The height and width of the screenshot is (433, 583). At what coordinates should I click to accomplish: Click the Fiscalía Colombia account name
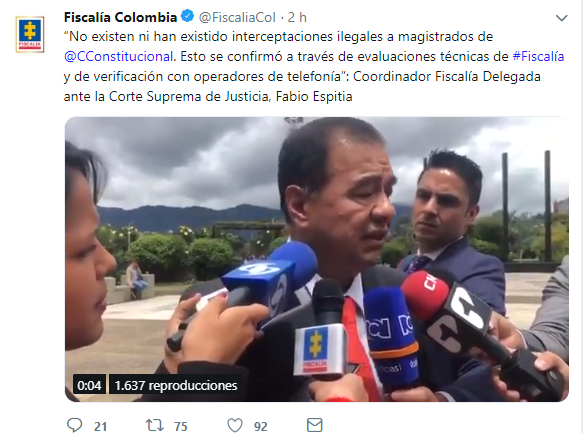tap(120, 17)
